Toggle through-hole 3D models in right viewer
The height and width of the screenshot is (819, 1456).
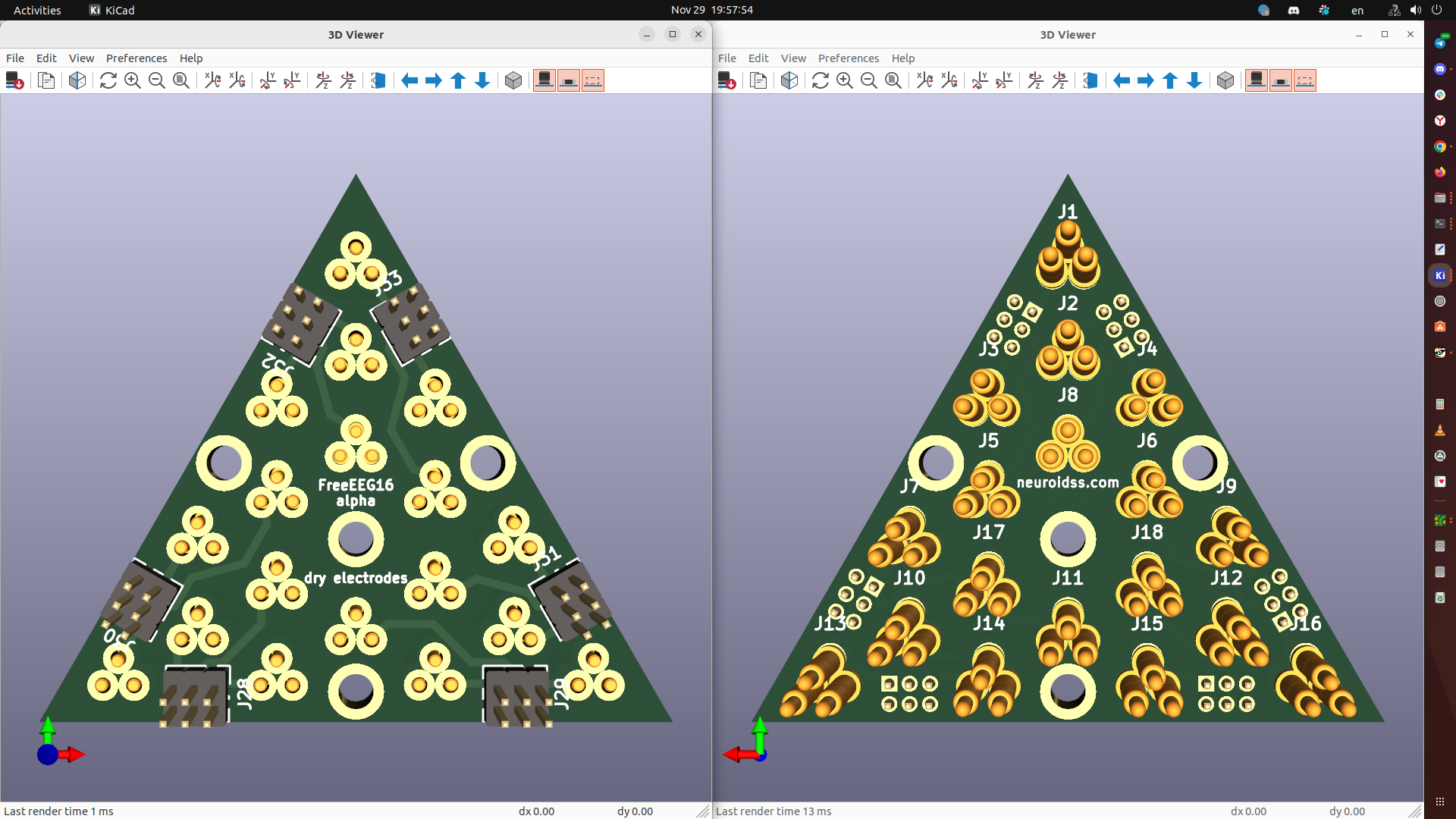[1257, 80]
